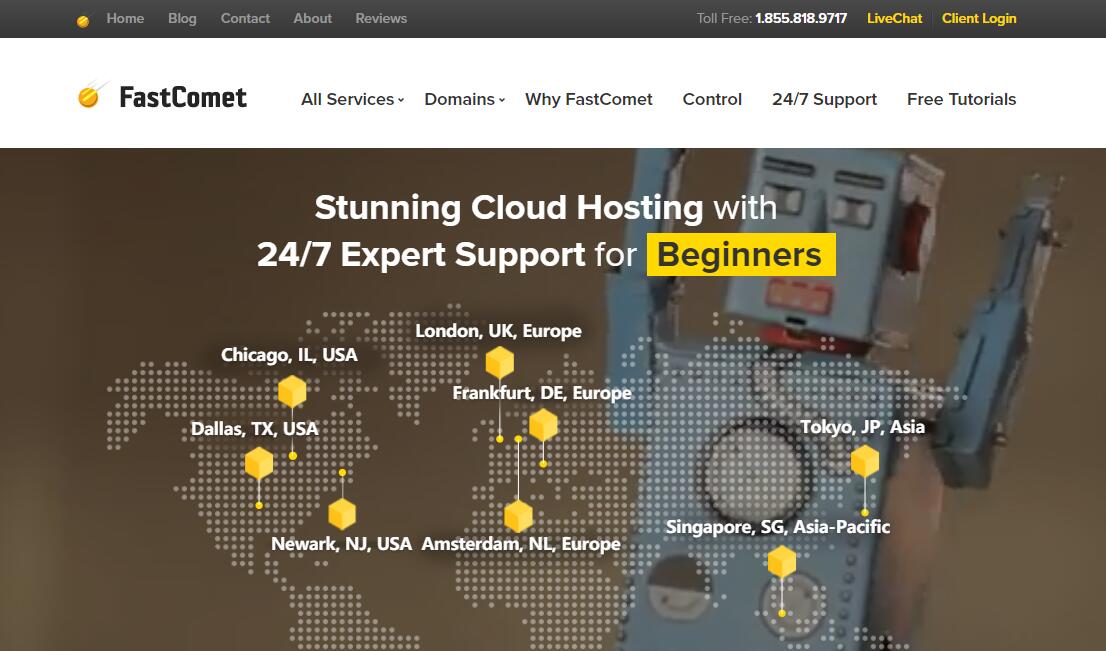
Task: Select the Dallas datacenter cube marker
Action: click(x=259, y=463)
